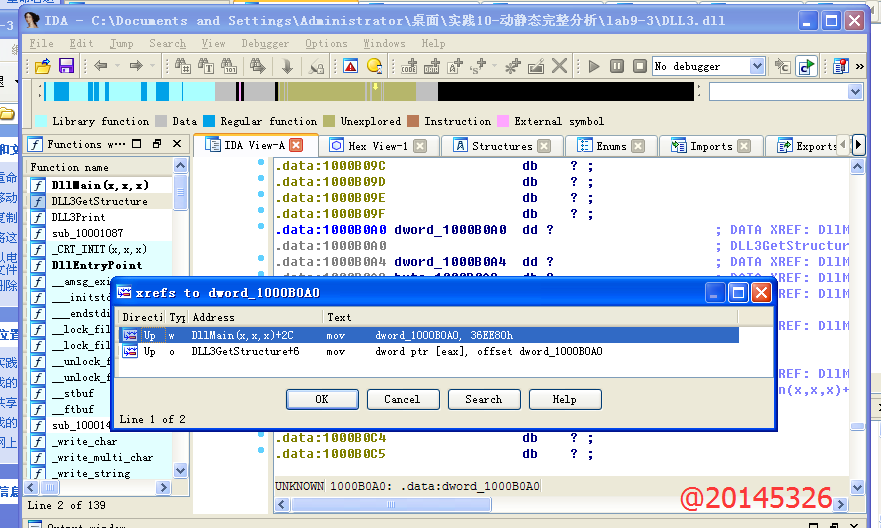Click the back arrow navigation icon
Screen dimensions: 881x528
pyautogui.click(x=101, y=66)
